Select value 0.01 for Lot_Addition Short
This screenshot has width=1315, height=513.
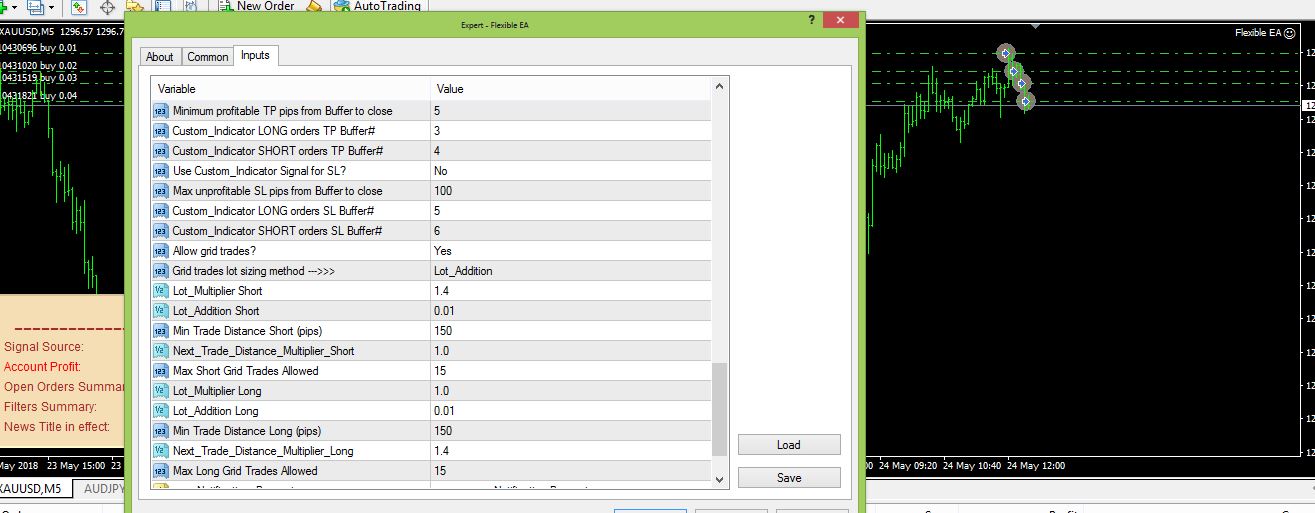(x=570, y=311)
